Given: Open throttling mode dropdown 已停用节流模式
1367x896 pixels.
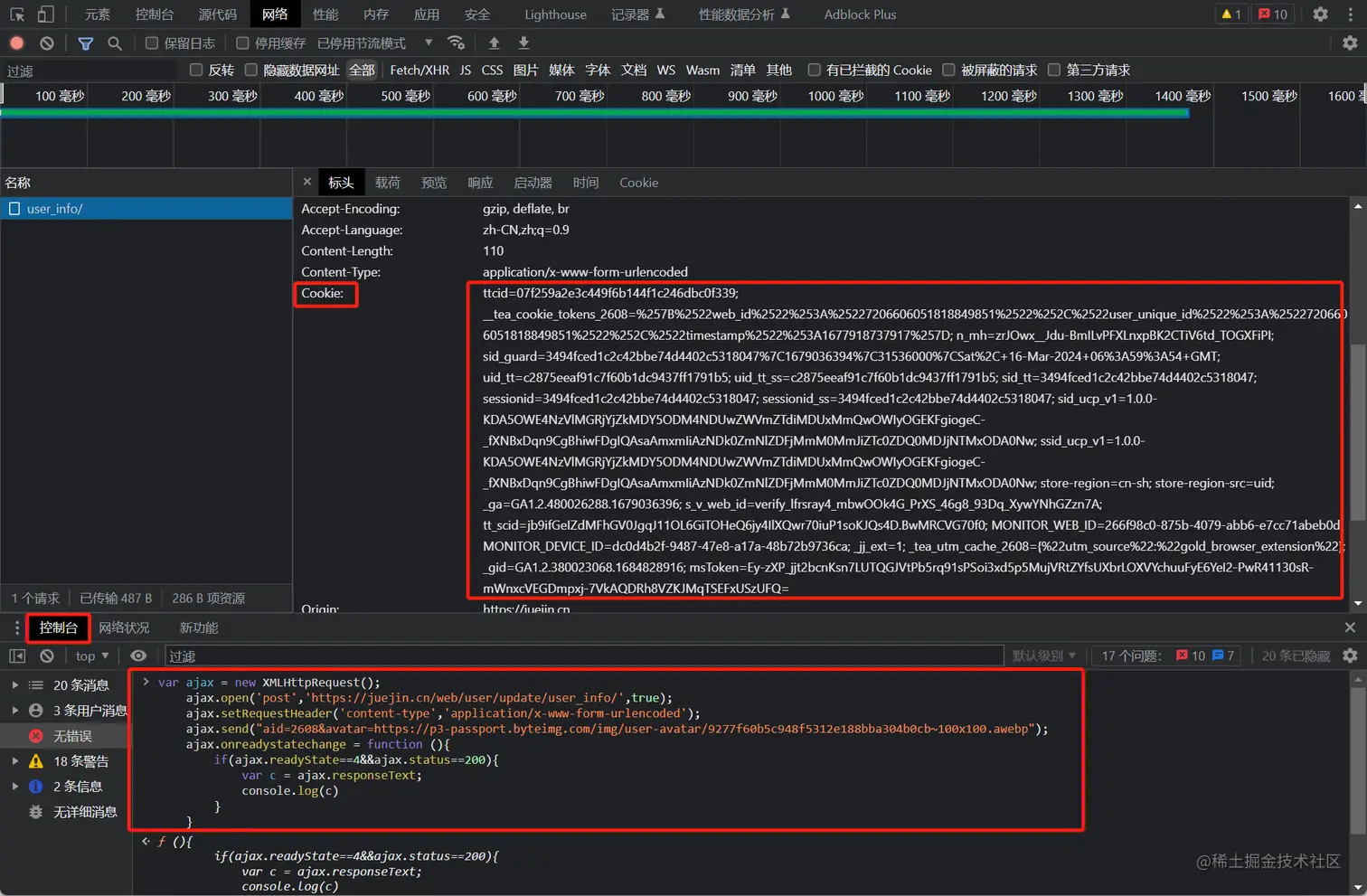Looking at the screenshot, I should tap(375, 43).
